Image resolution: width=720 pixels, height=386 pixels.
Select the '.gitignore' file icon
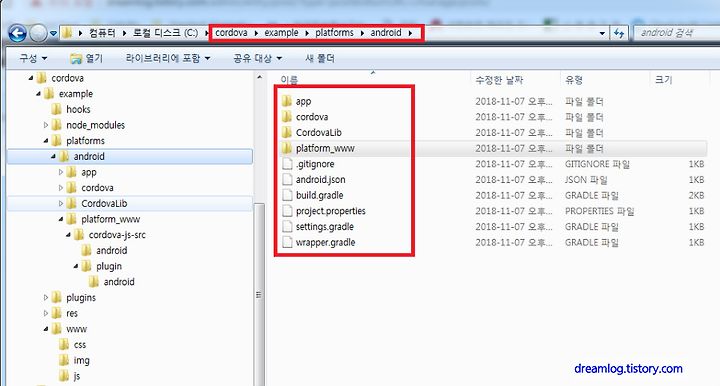point(287,164)
